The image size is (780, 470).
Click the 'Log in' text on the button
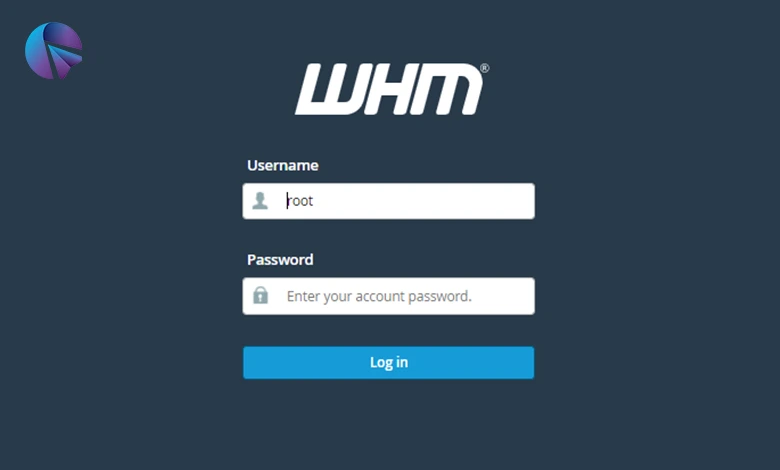[389, 363]
